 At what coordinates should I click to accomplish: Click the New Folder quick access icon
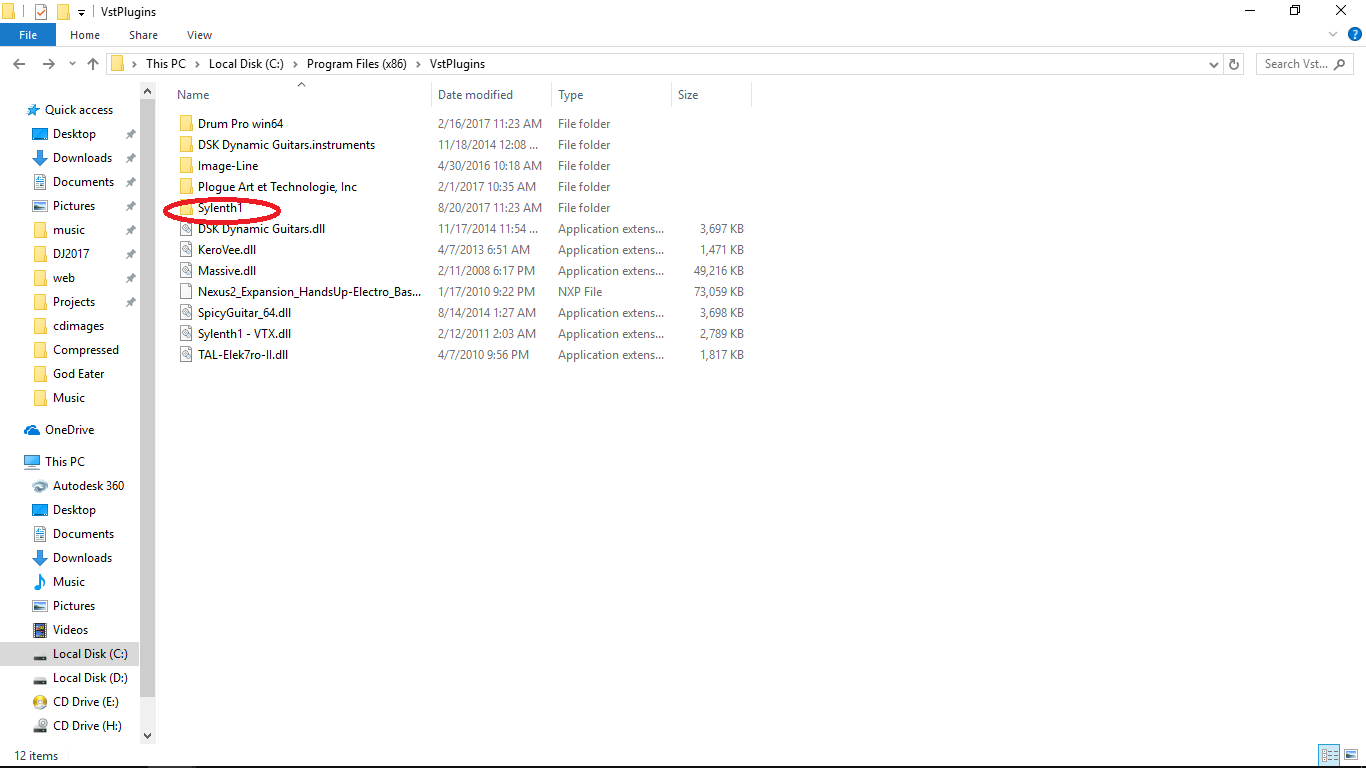(x=63, y=11)
